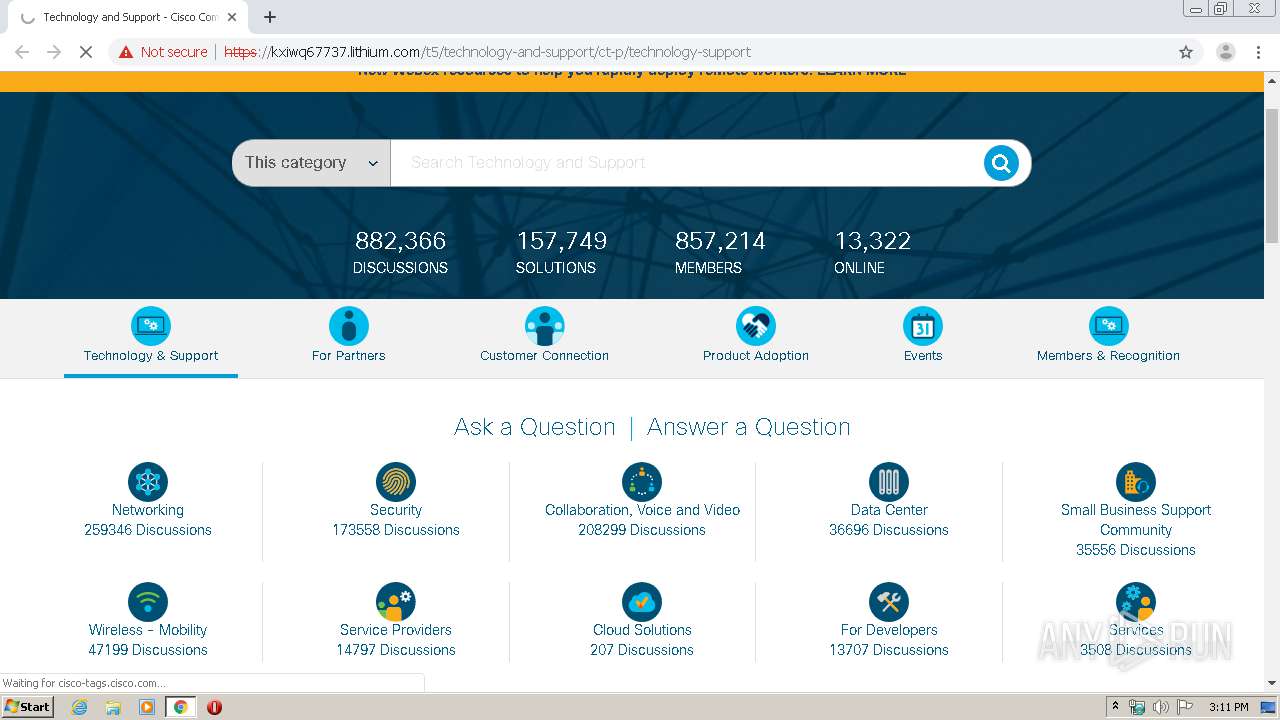
Task: Open the Wireless - Mobility text link
Action: (148, 630)
